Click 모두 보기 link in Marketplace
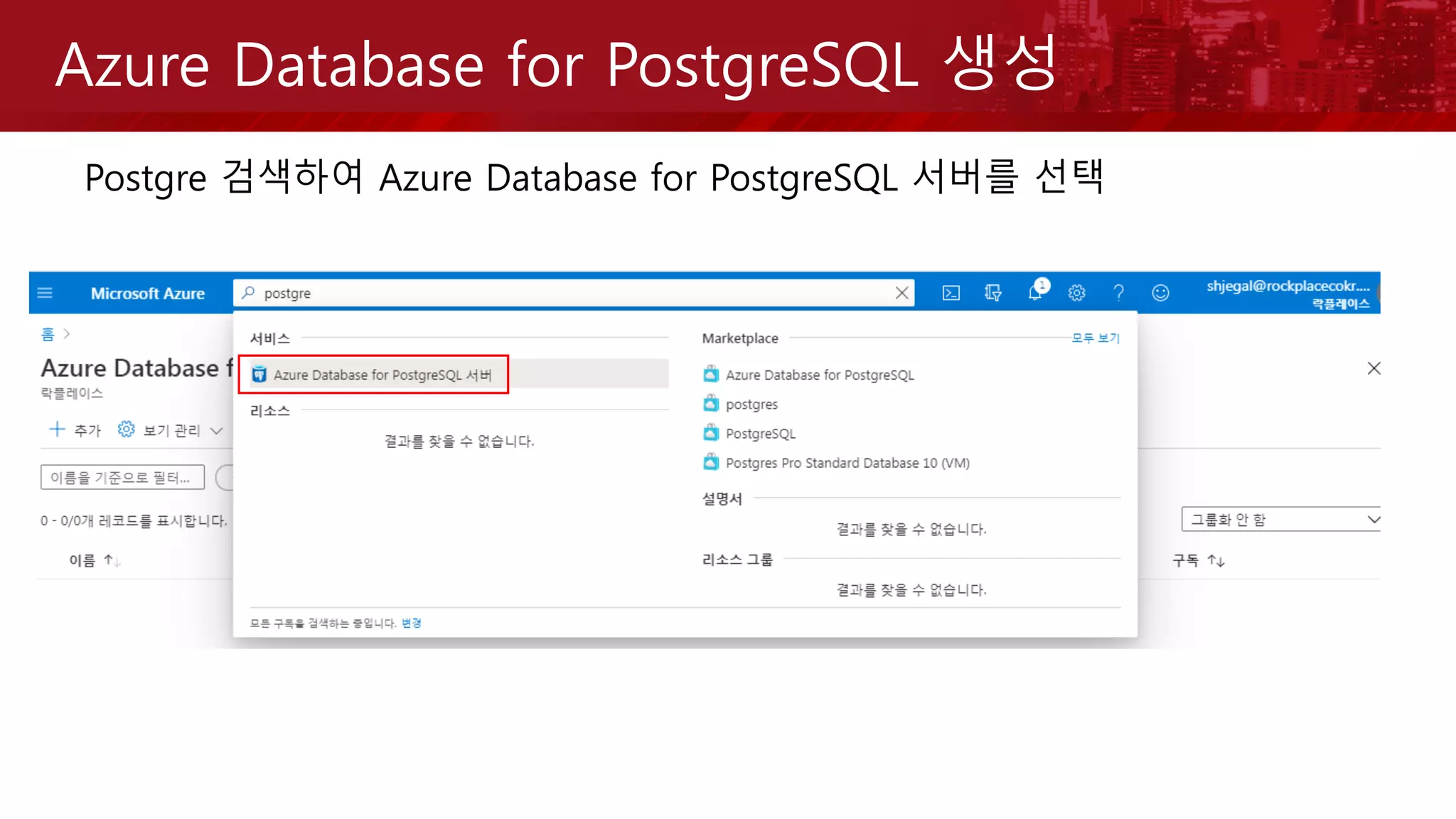Viewport: 1456px width, 819px height. point(1096,338)
